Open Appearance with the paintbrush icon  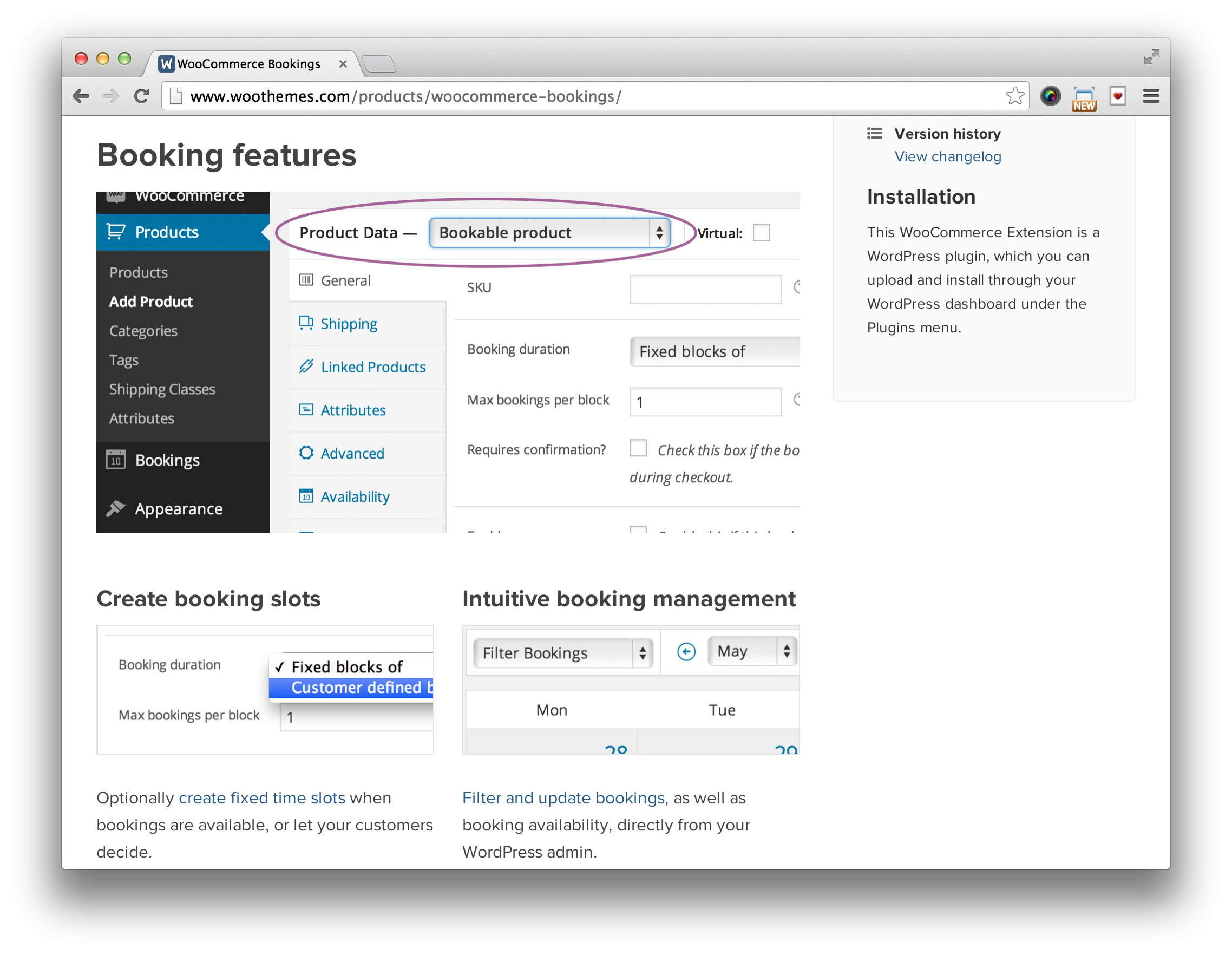(x=116, y=508)
